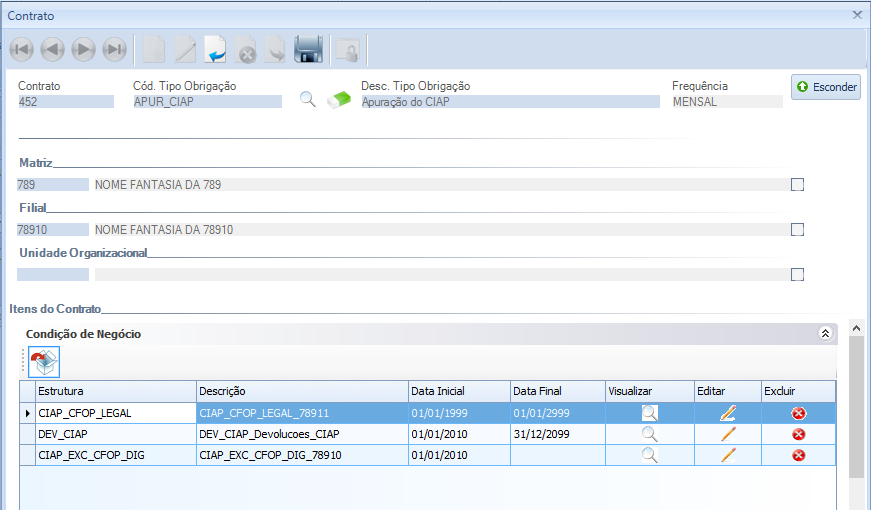The width and height of the screenshot is (871, 510).
Task: Click the add business condition box icon
Action: [x=43, y=362]
